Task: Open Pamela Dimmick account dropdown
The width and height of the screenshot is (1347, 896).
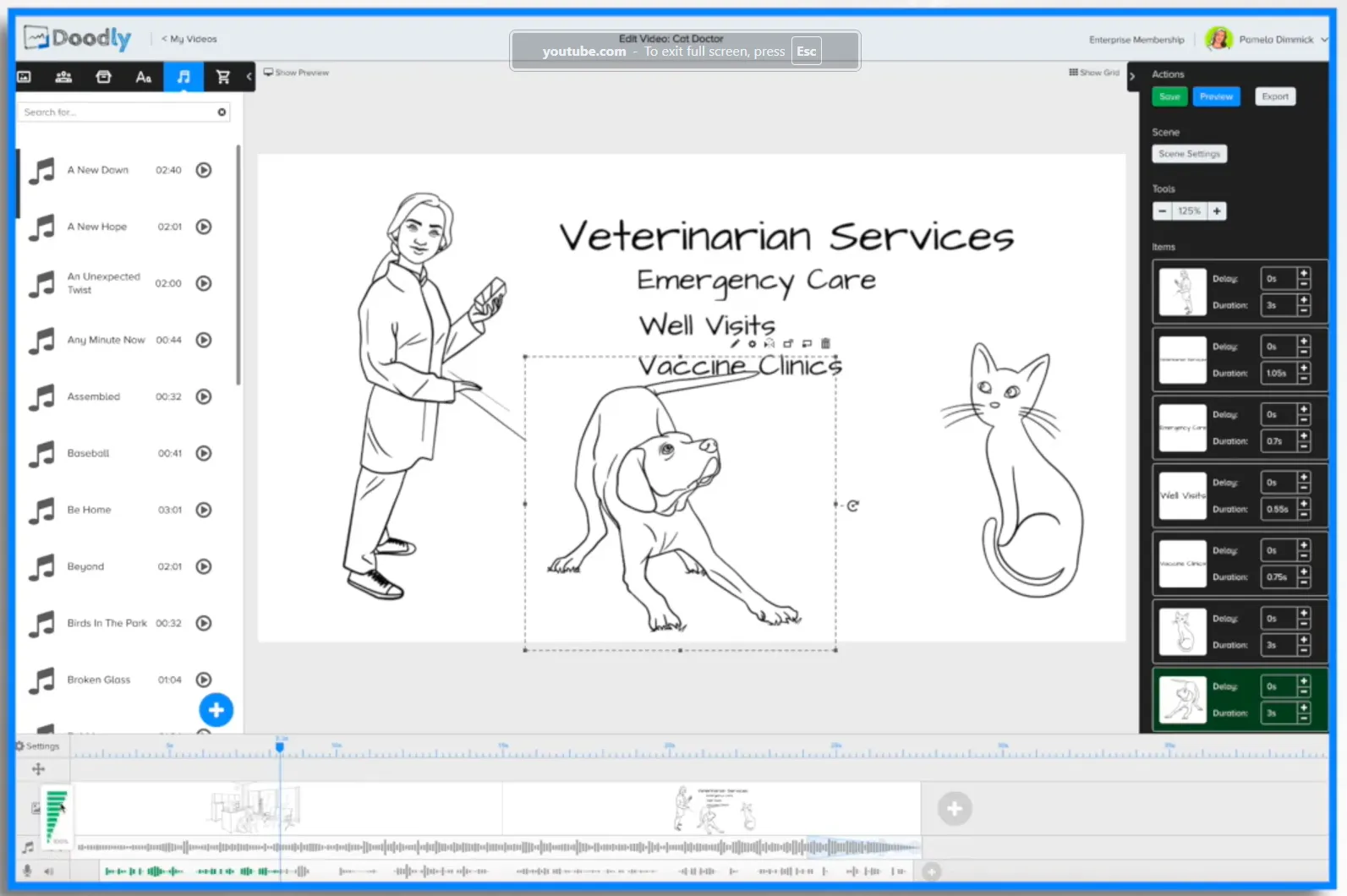Action: (1323, 40)
